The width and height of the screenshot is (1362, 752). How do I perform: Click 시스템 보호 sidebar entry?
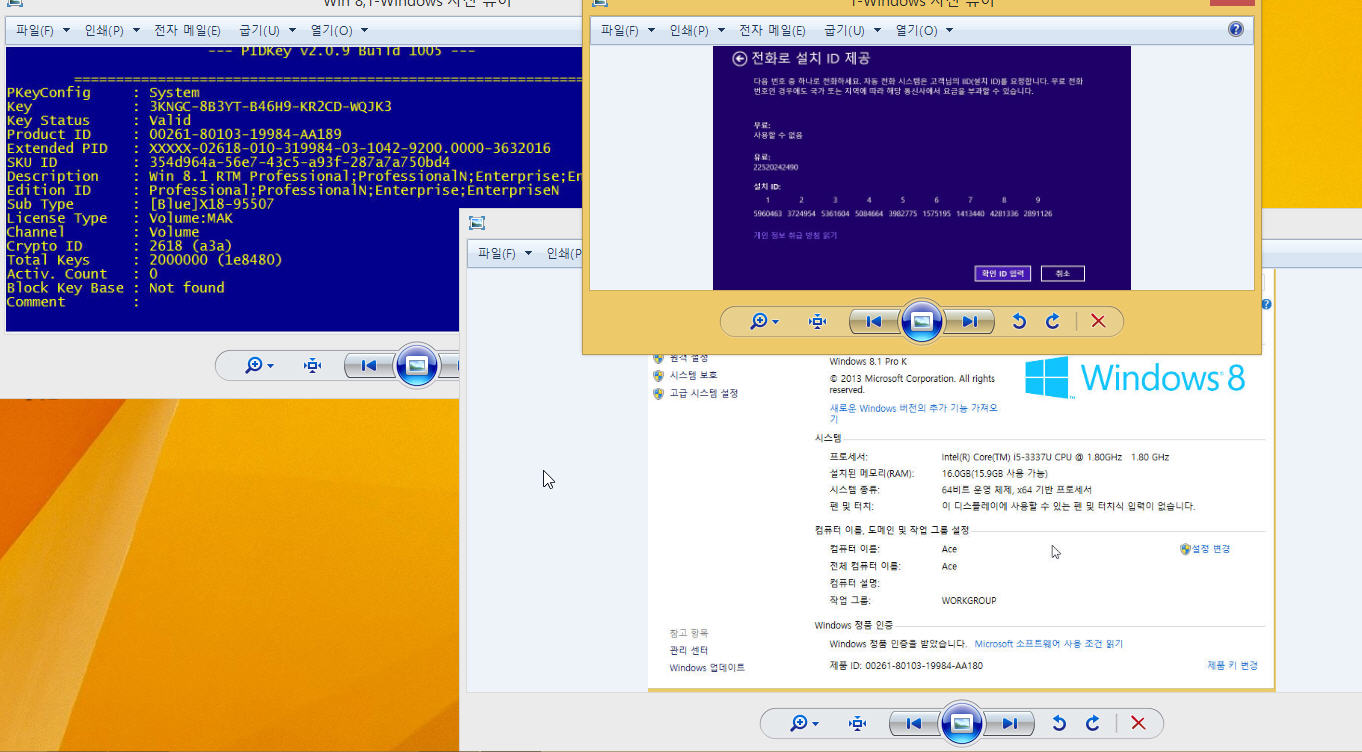(x=694, y=375)
